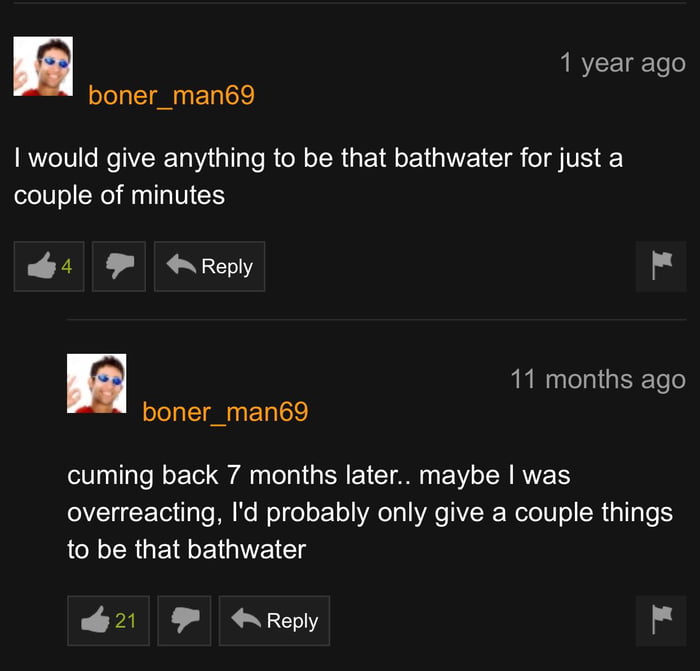Reply to the bathwater comment from 1 year ago
Screen dimensions: 700x671
209,267
